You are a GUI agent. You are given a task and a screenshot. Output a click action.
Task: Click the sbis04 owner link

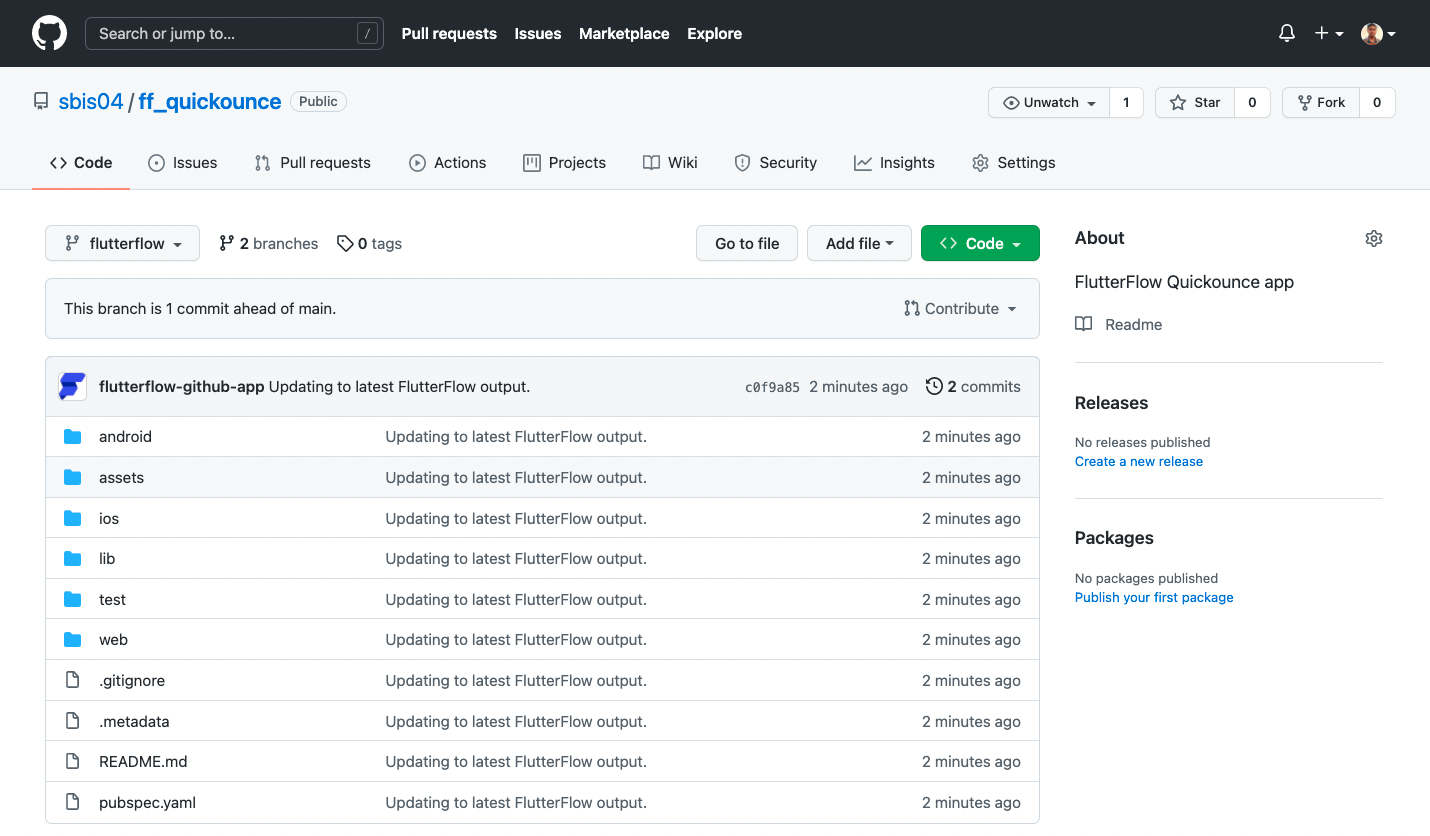click(91, 101)
